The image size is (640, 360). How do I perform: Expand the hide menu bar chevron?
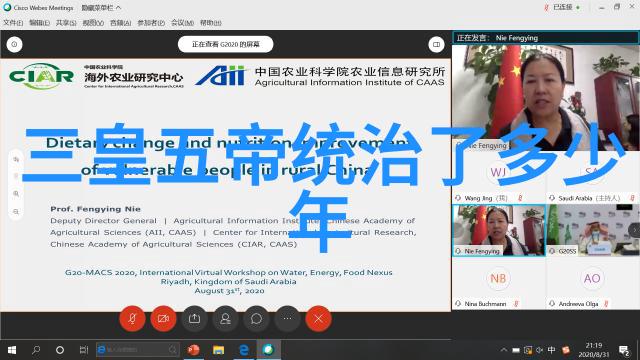118,8
